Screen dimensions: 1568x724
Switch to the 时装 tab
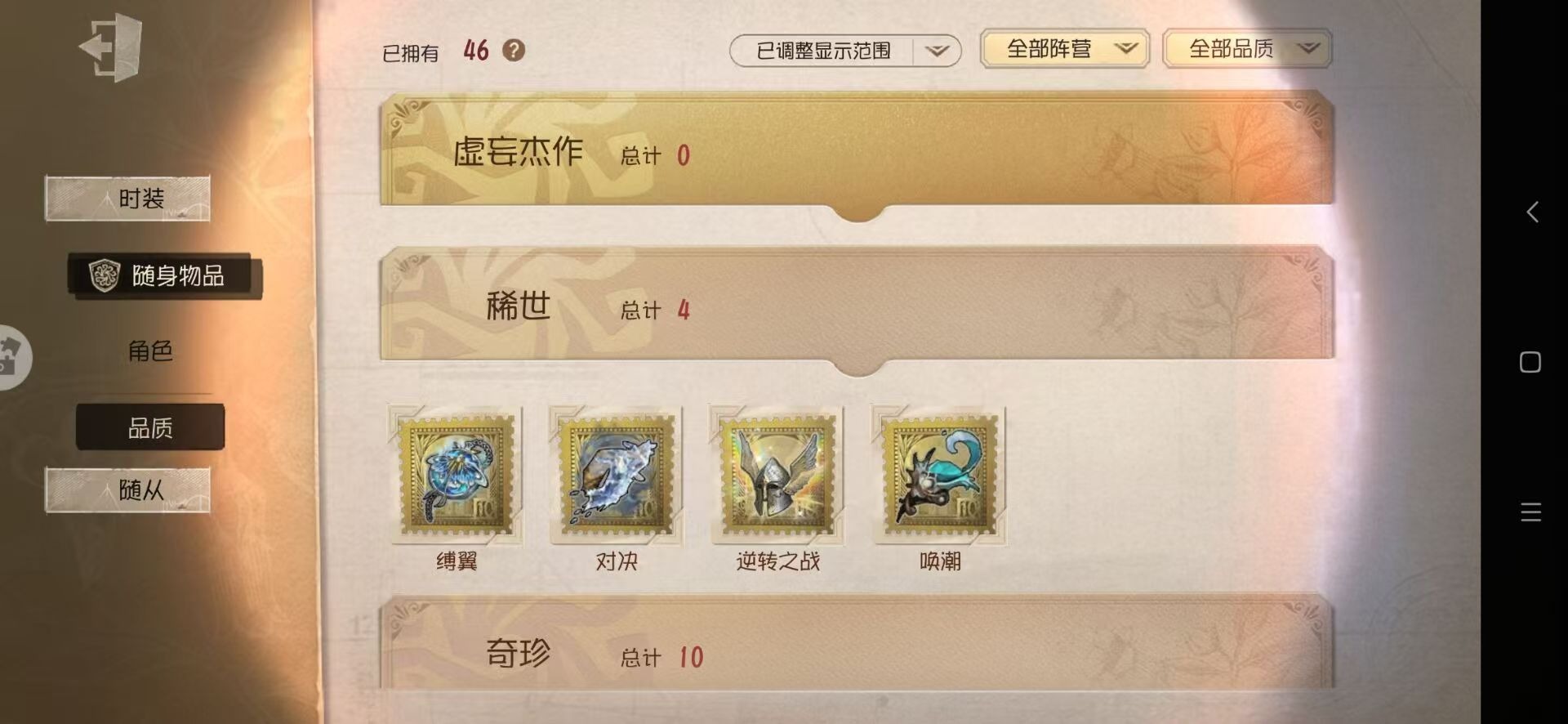[x=127, y=198]
